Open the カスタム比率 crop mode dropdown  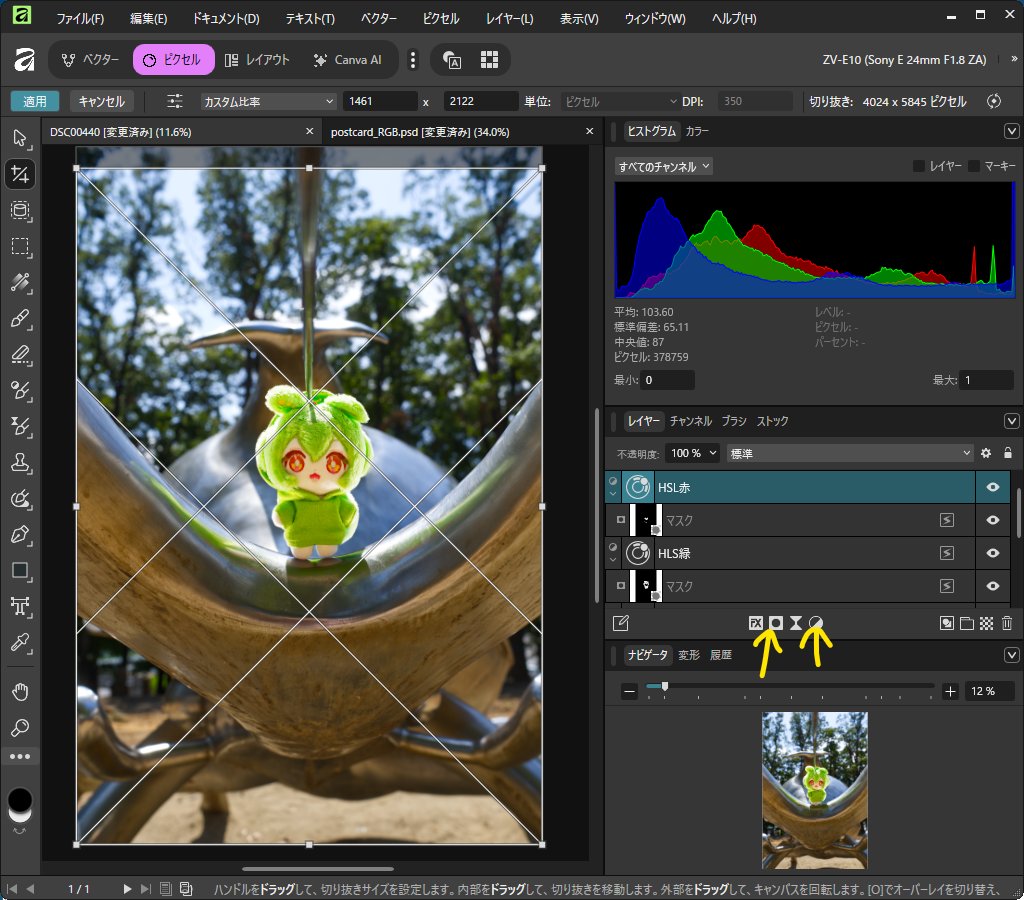point(268,101)
